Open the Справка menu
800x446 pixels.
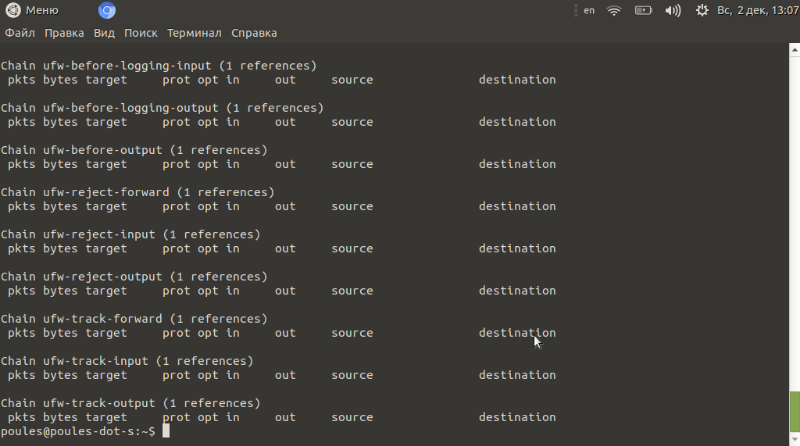[254, 33]
